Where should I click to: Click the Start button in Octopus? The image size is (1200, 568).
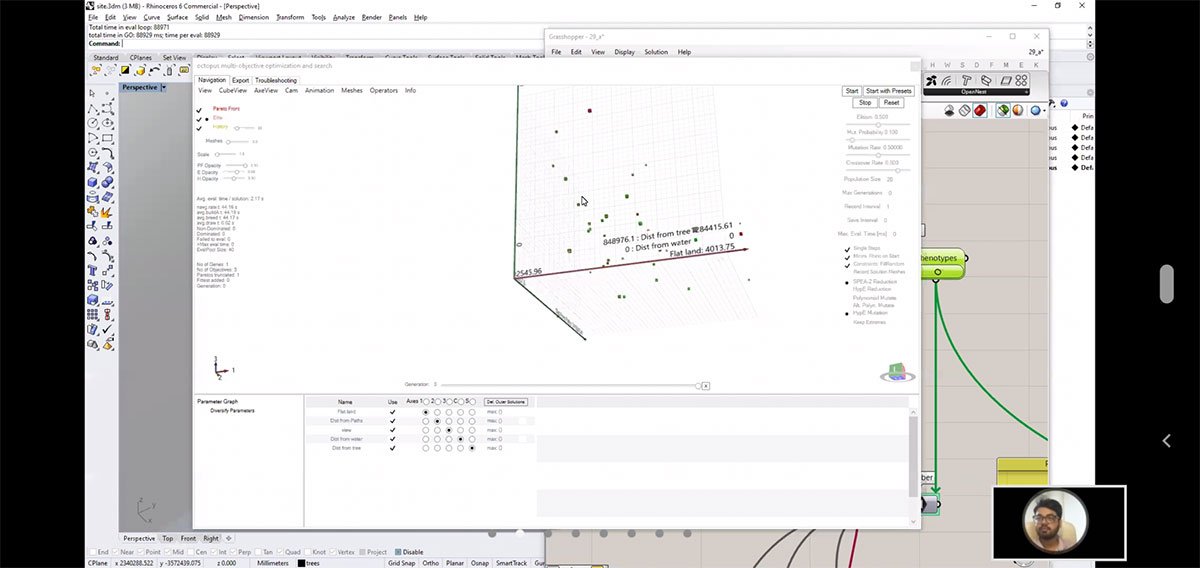(851, 90)
